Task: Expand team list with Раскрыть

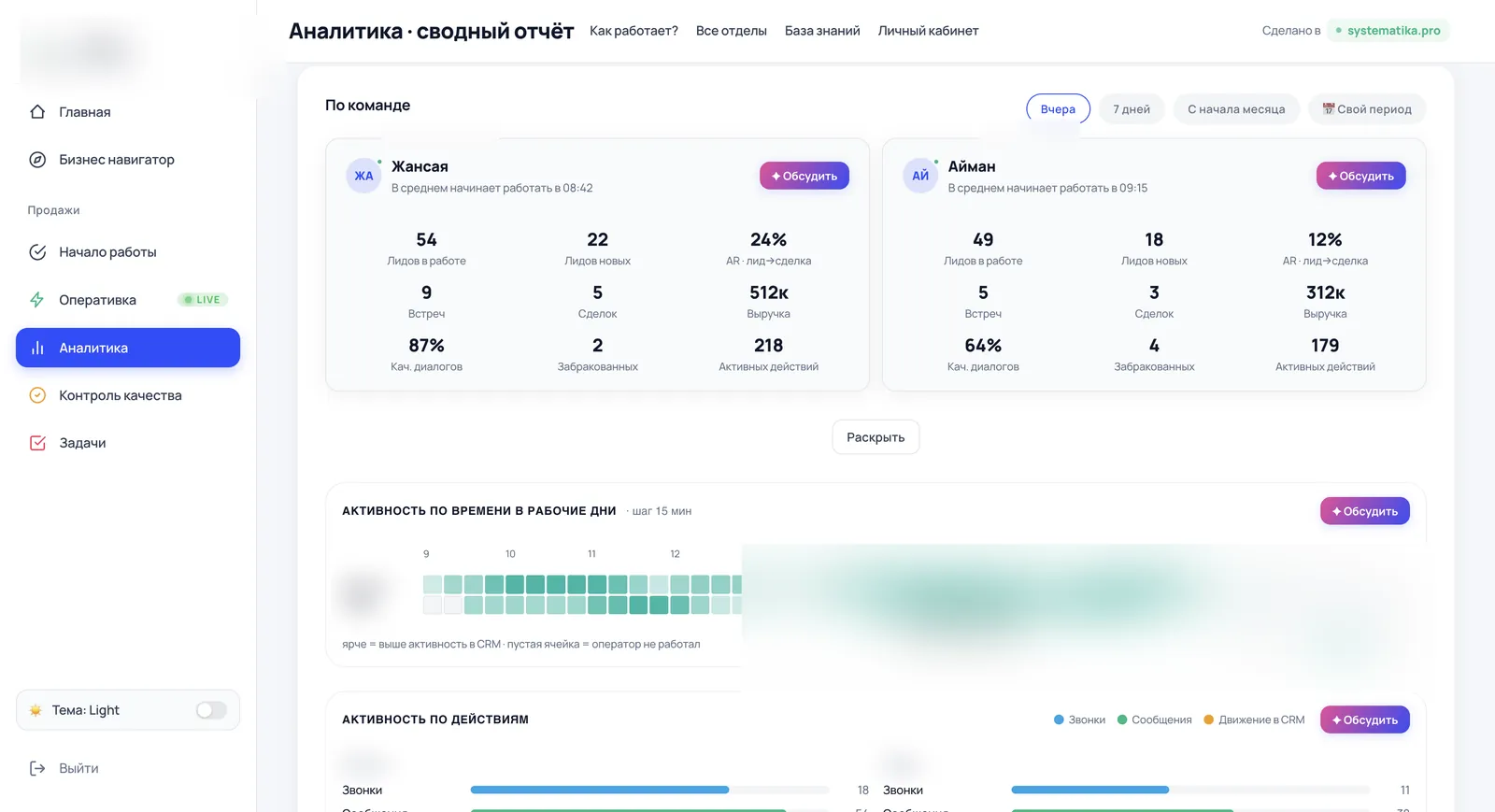Action: [876, 437]
